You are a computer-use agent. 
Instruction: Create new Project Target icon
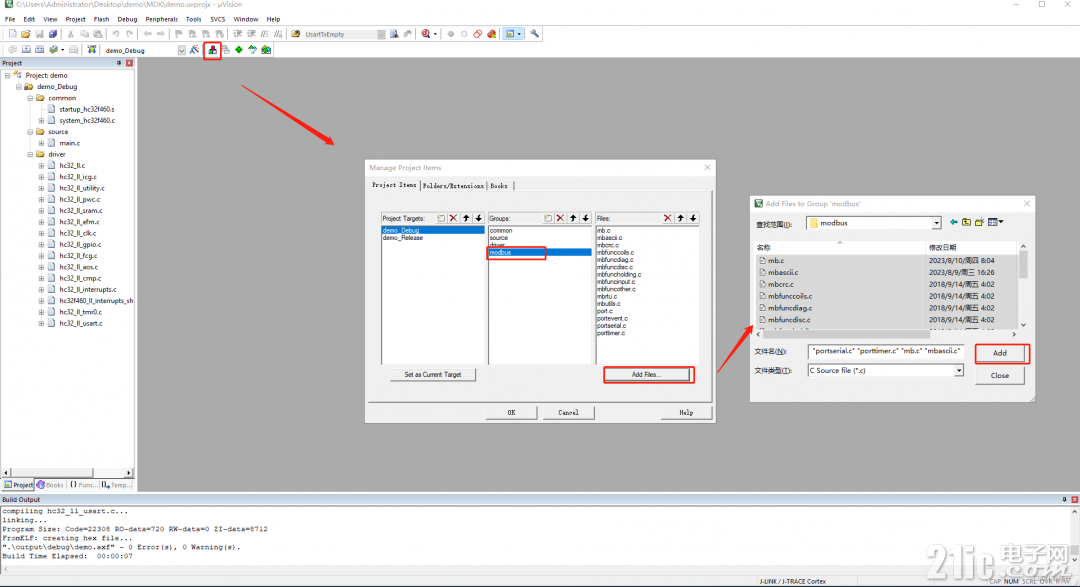(x=441, y=218)
